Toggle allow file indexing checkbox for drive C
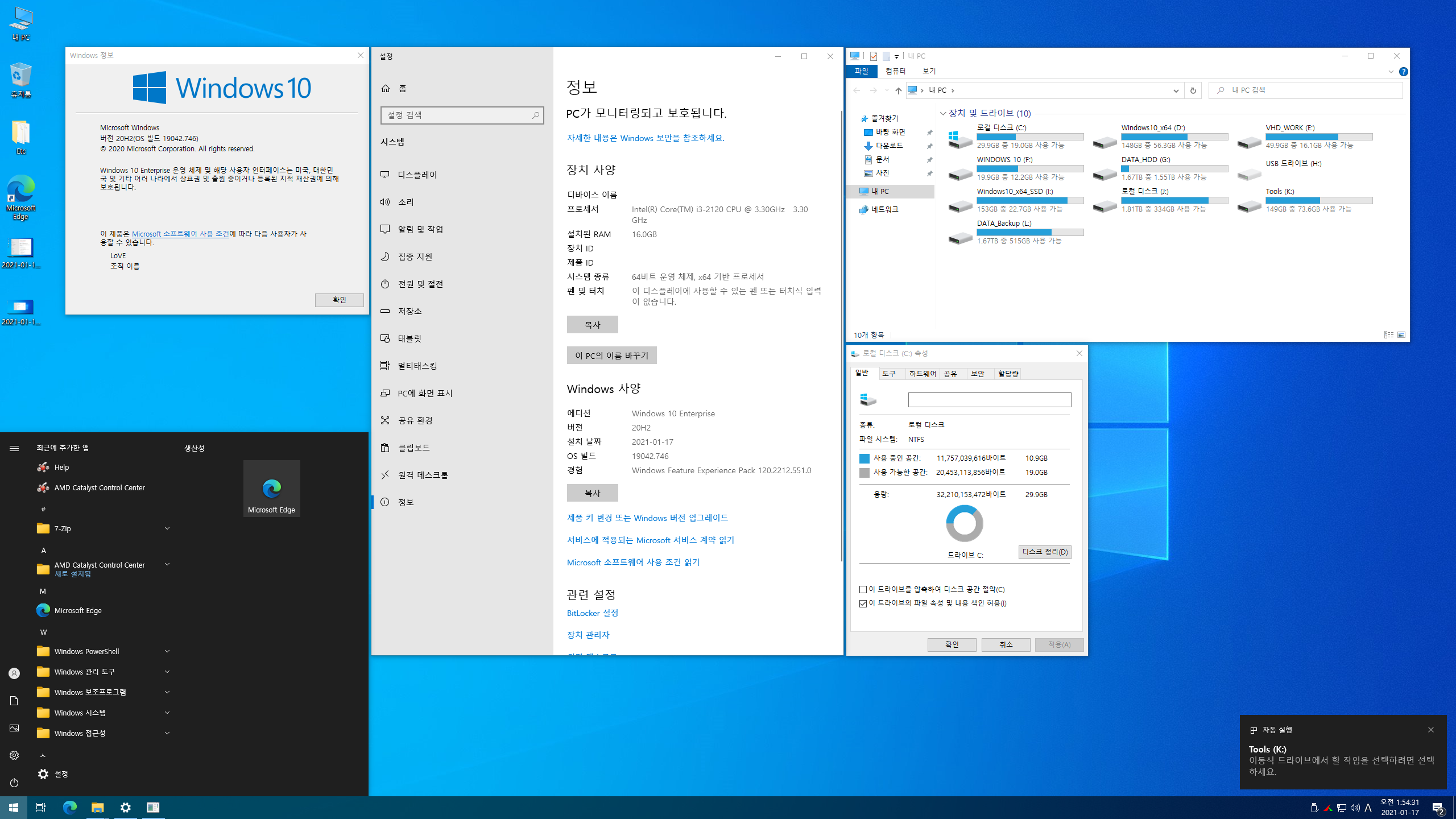 pos(863,603)
